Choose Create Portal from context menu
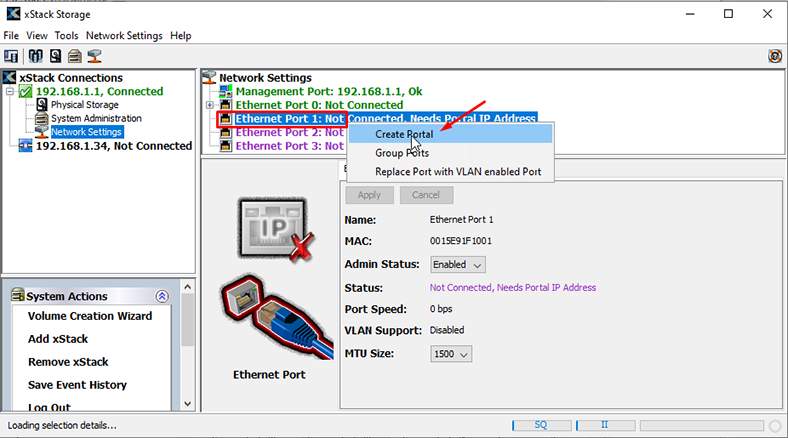Image resolution: width=788 pixels, height=438 pixels. pos(451,134)
